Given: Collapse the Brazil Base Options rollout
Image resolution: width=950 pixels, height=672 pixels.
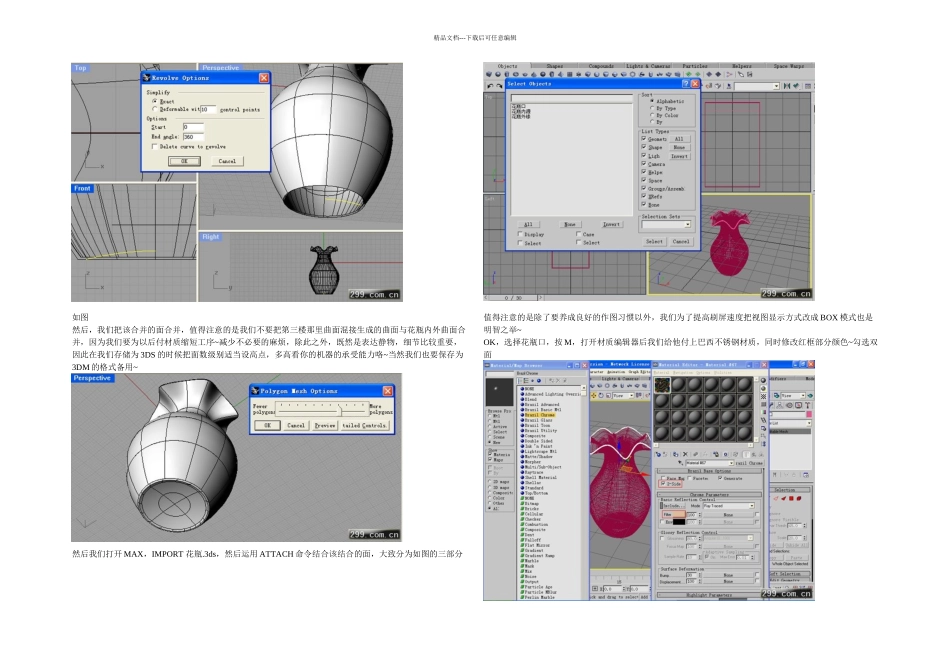Looking at the screenshot, I should click(x=708, y=471).
